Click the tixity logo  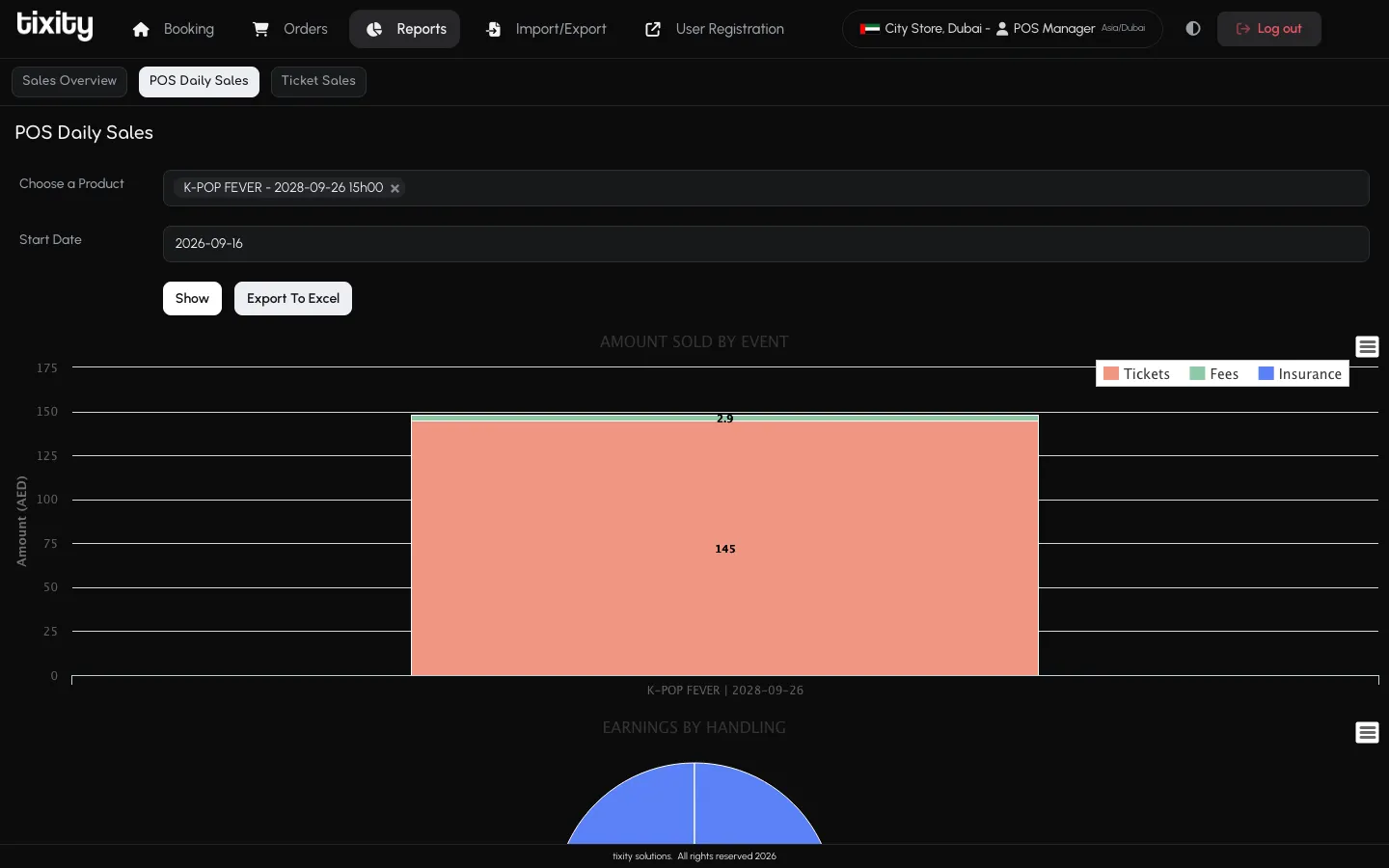point(55,27)
